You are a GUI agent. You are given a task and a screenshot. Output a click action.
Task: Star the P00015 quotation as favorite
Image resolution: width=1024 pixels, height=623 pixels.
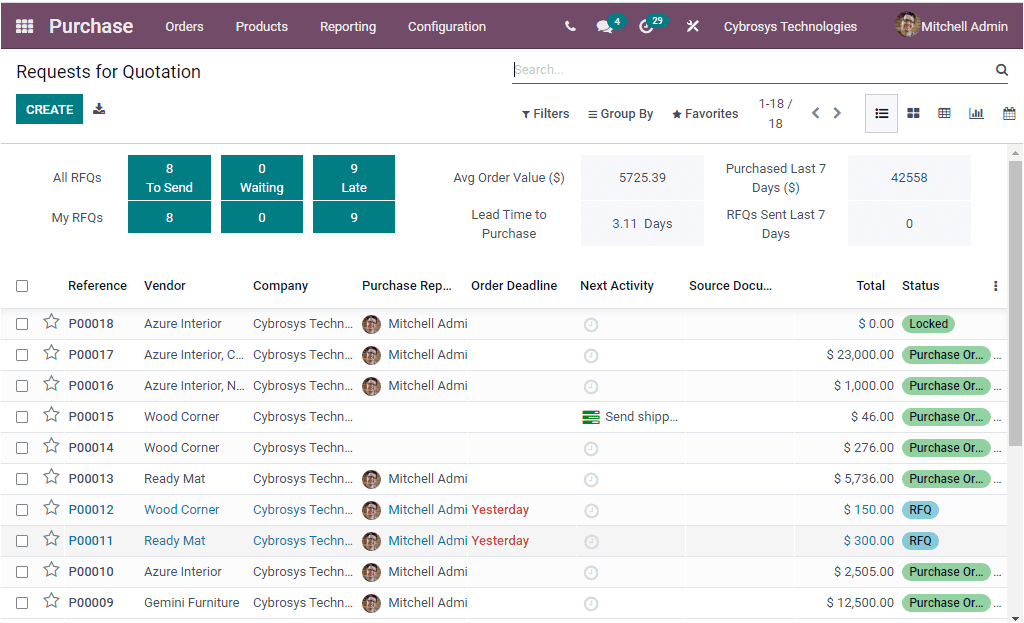pos(51,415)
